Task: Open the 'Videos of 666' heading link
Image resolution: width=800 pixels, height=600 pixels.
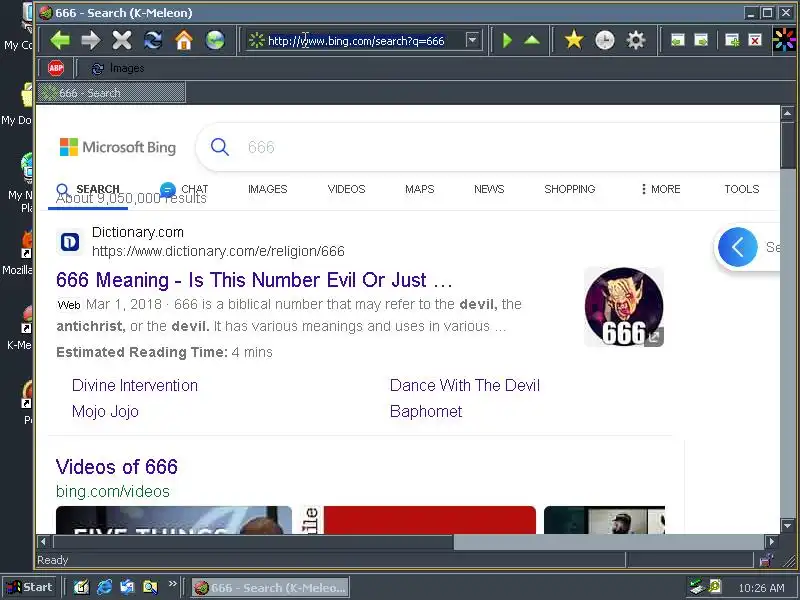Action: click(117, 467)
